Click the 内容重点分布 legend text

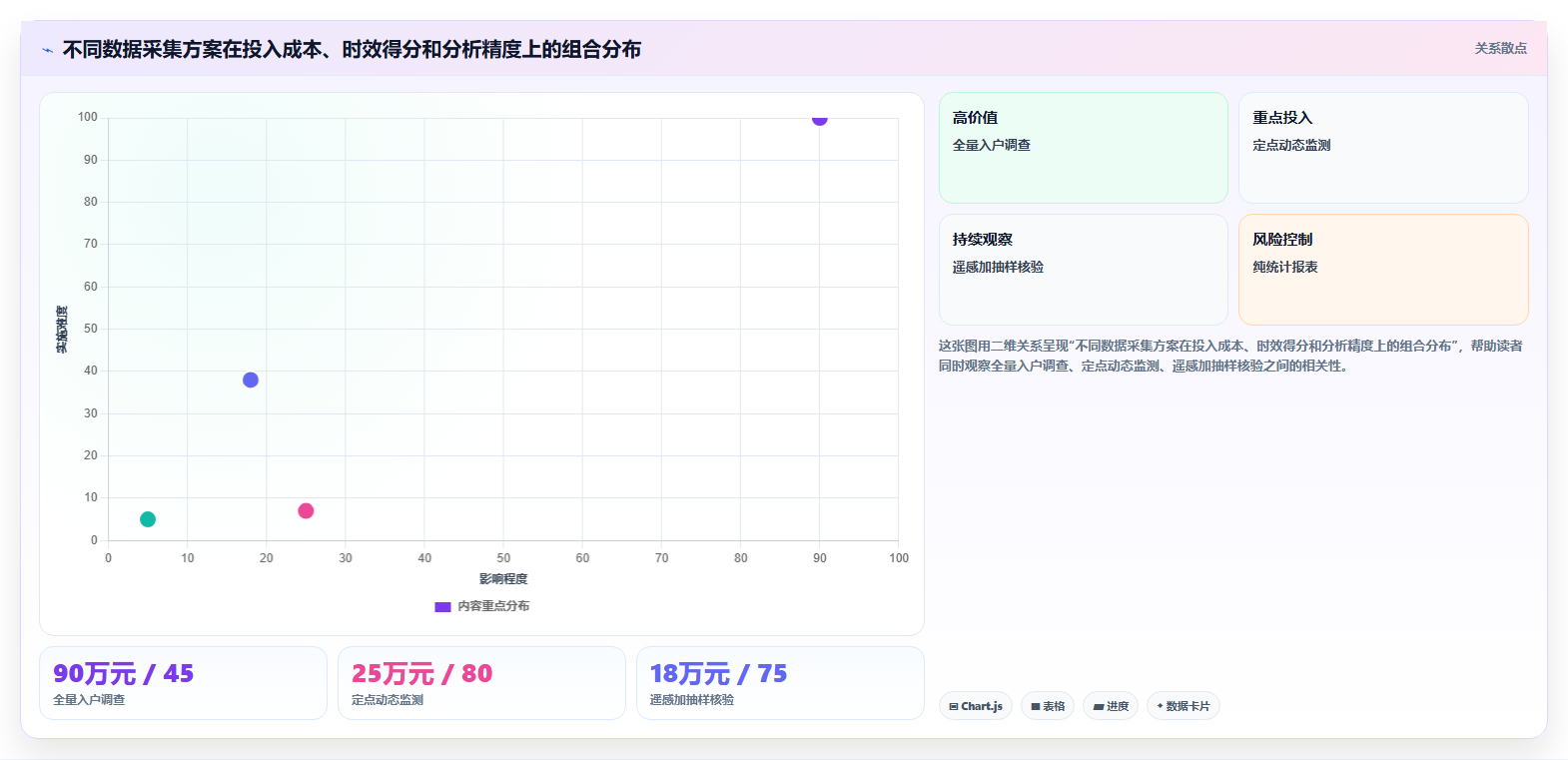[x=493, y=606]
